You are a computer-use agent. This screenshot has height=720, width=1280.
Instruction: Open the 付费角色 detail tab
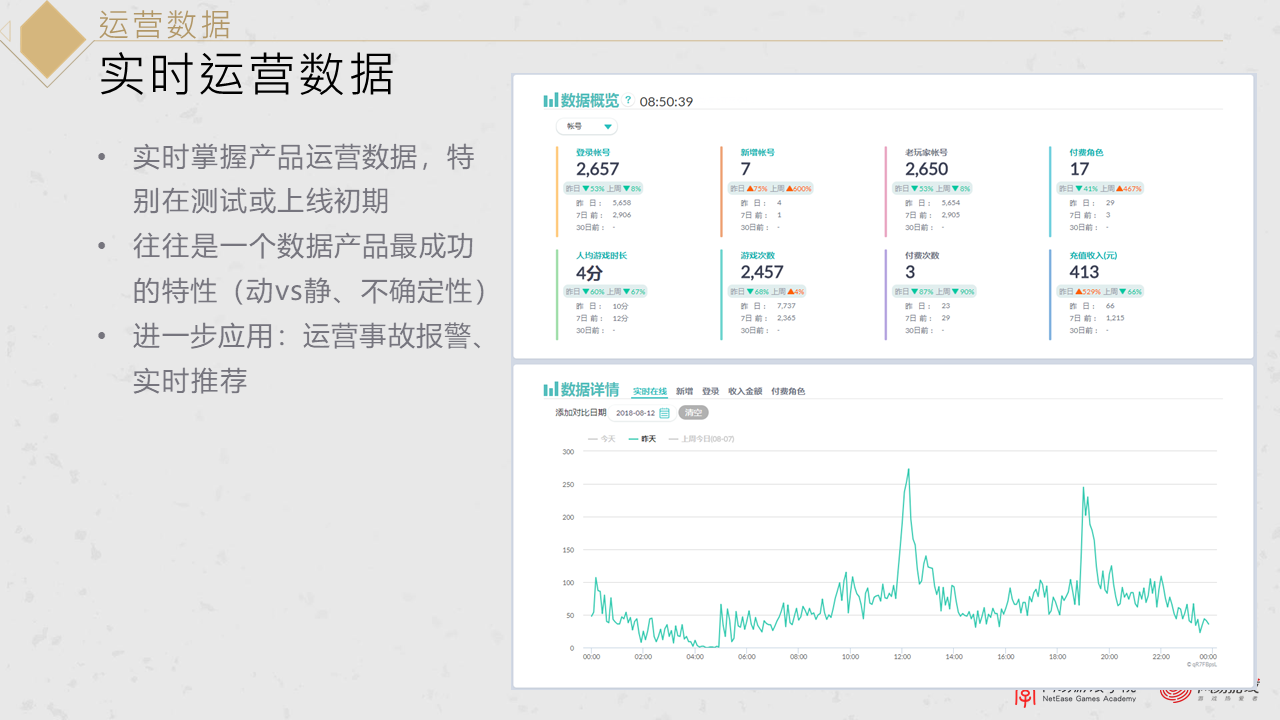tap(790, 391)
